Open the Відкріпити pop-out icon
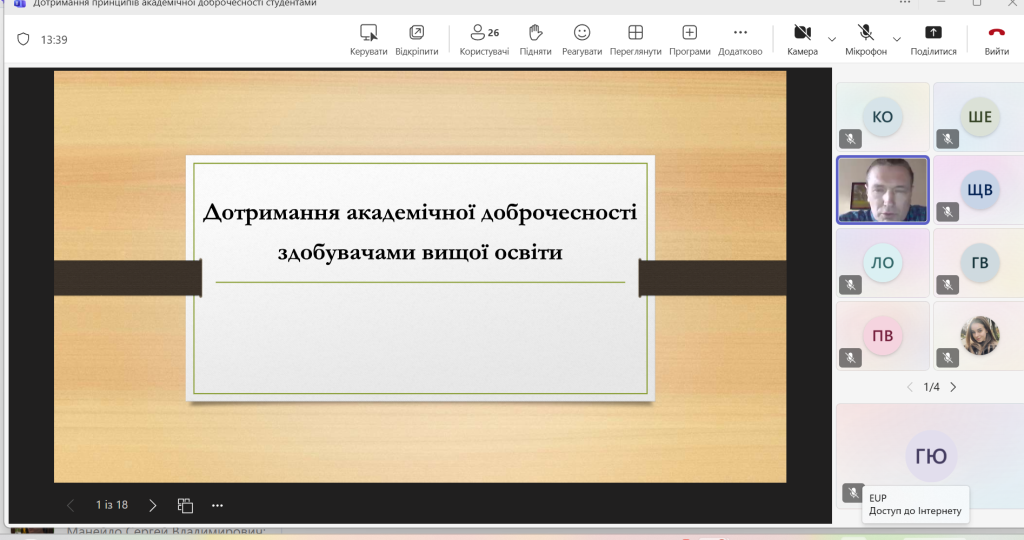 [x=416, y=33]
